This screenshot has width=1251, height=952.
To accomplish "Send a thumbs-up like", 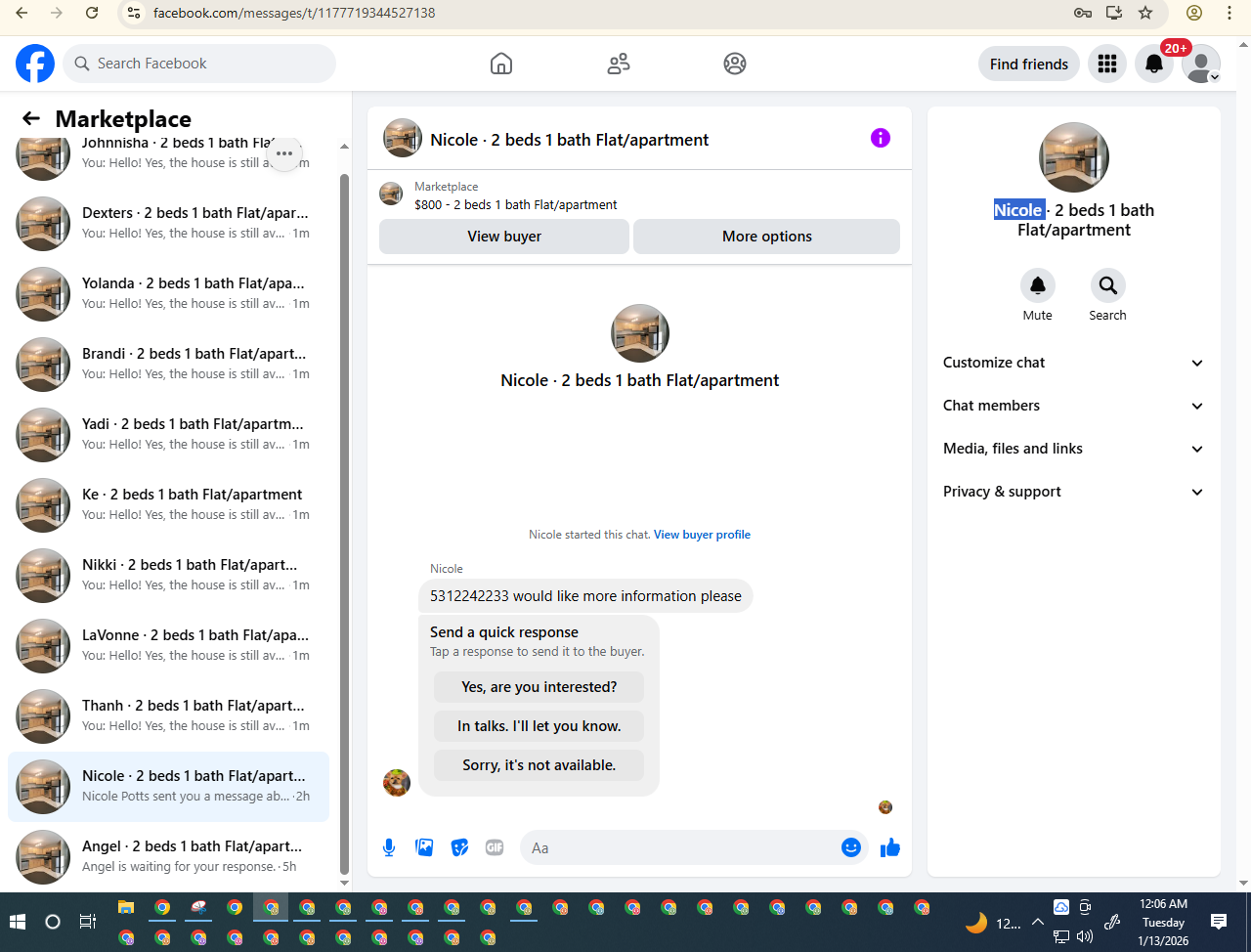I will [x=890, y=847].
